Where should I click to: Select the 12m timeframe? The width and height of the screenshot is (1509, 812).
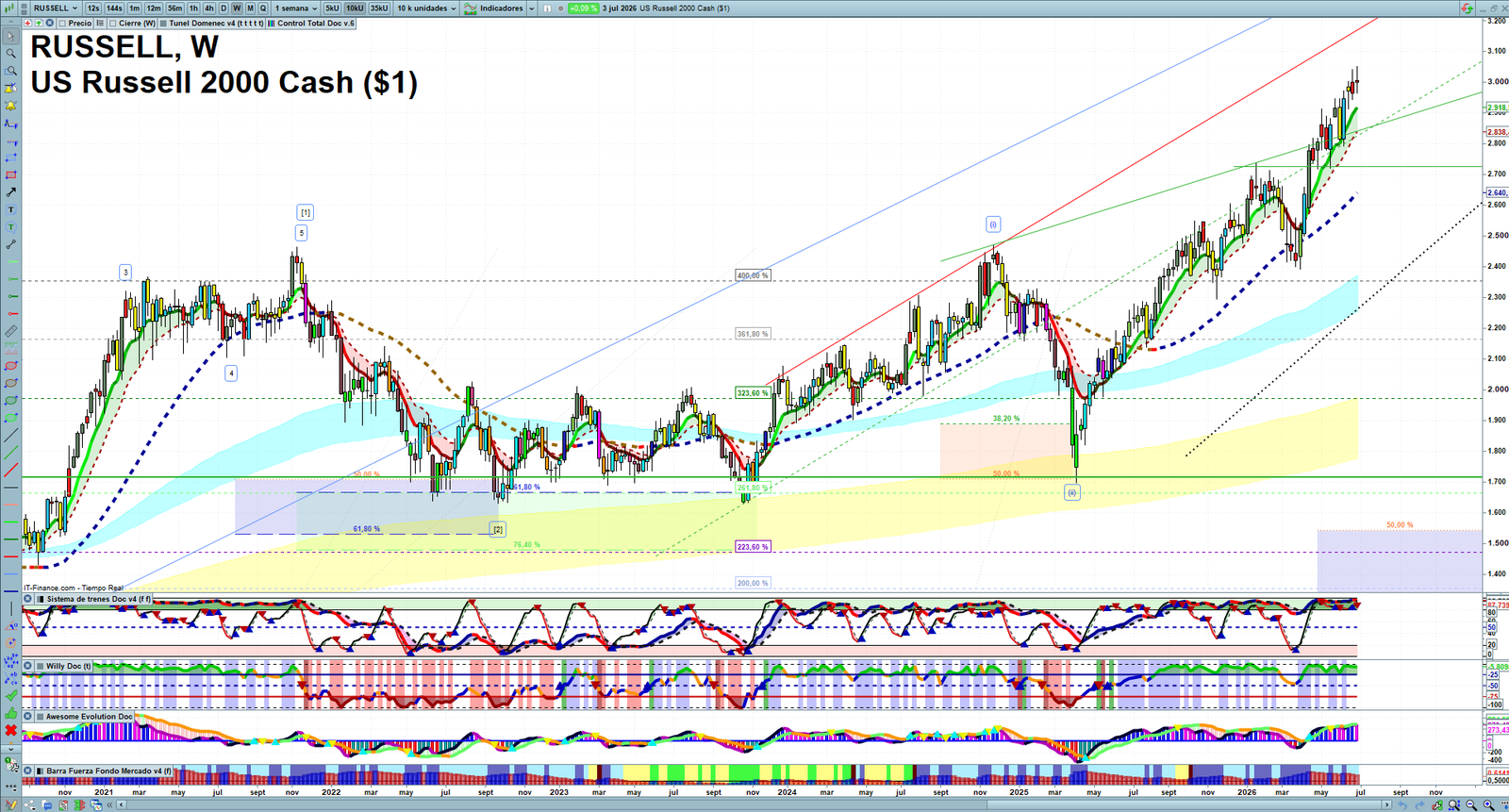click(154, 8)
